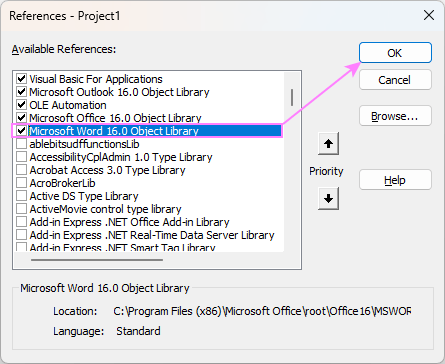The height and width of the screenshot is (364, 445).
Task: Uncheck the OLE Automation checkbox
Action: (x=21, y=105)
